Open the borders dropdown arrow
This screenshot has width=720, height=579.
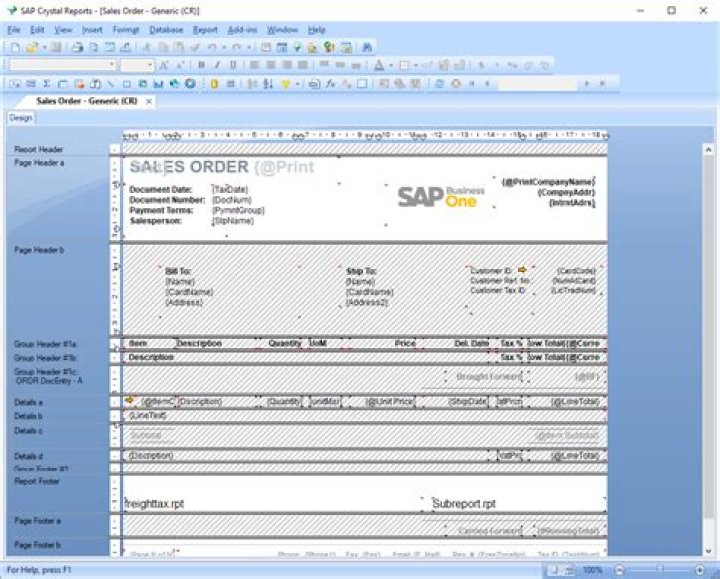[x=416, y=65]
